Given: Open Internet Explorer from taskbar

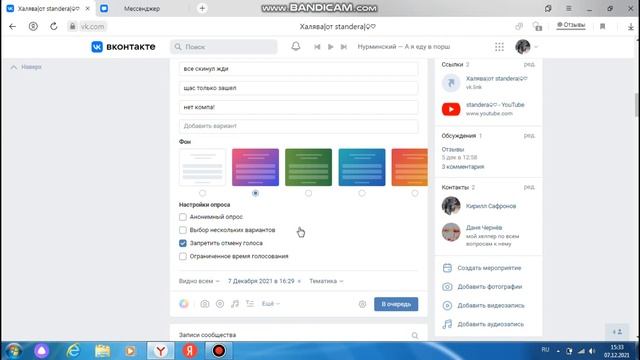Looking at the screenshot, I should pyautogui.click(x=73, y=351).
